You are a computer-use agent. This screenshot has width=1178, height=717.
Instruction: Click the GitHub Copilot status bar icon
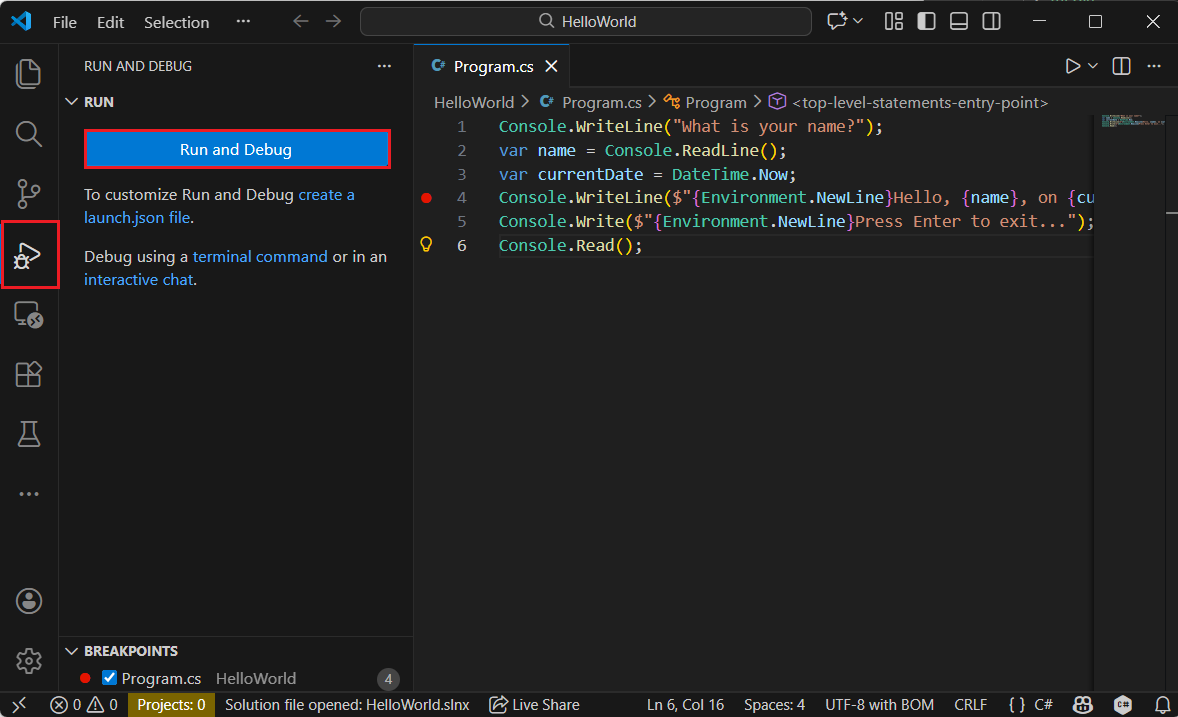coord(1083,704)
